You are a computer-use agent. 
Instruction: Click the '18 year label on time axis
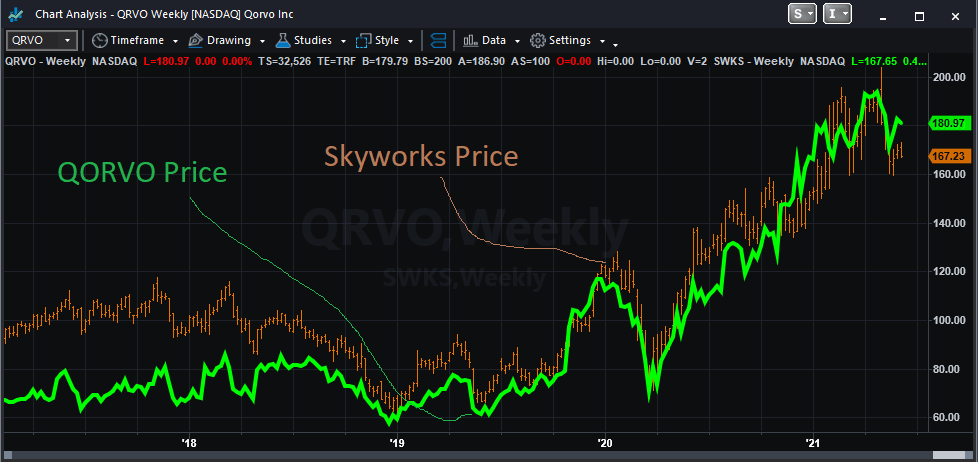(x=189, y=443)
